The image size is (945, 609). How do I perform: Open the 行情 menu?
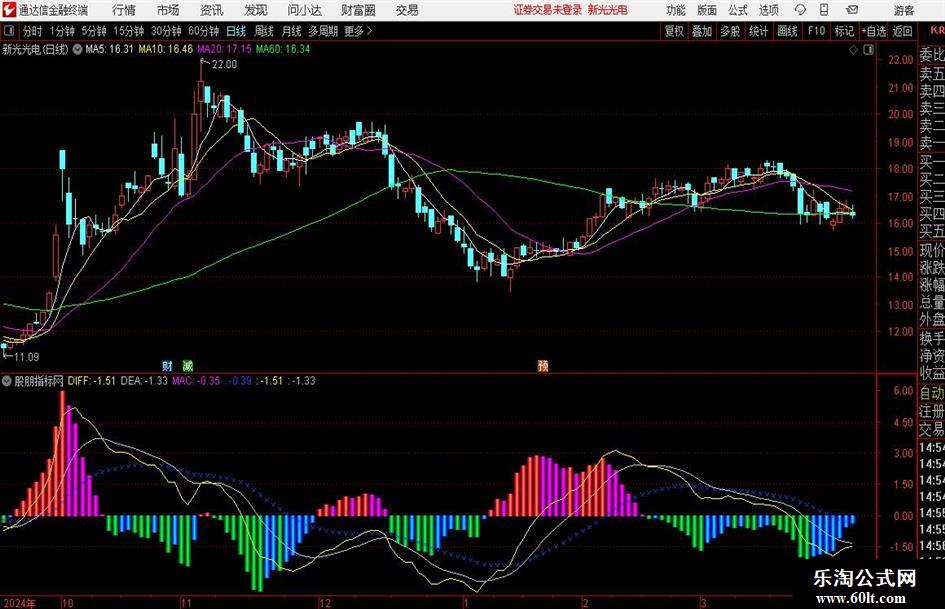coord(124,10)
